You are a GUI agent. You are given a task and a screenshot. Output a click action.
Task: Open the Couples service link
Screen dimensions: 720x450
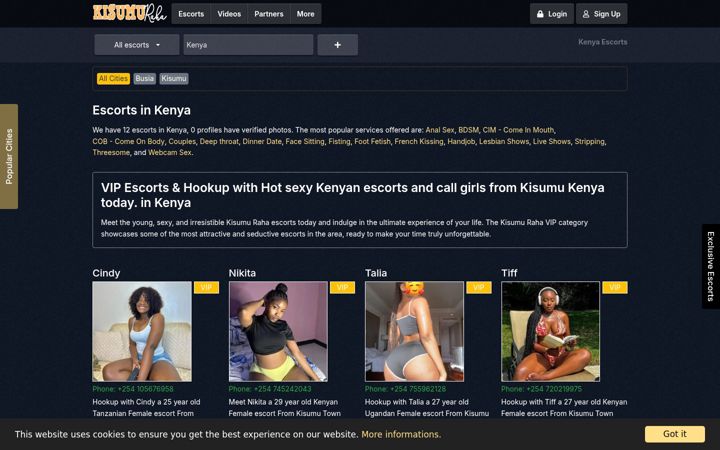[x=182, y=141]
